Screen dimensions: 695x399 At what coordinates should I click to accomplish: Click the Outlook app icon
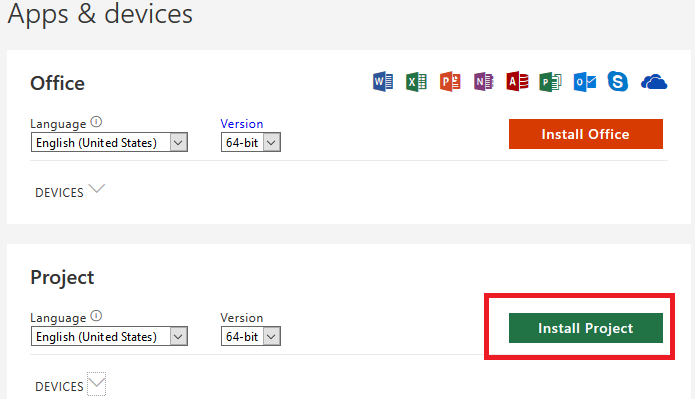point(585,82)
